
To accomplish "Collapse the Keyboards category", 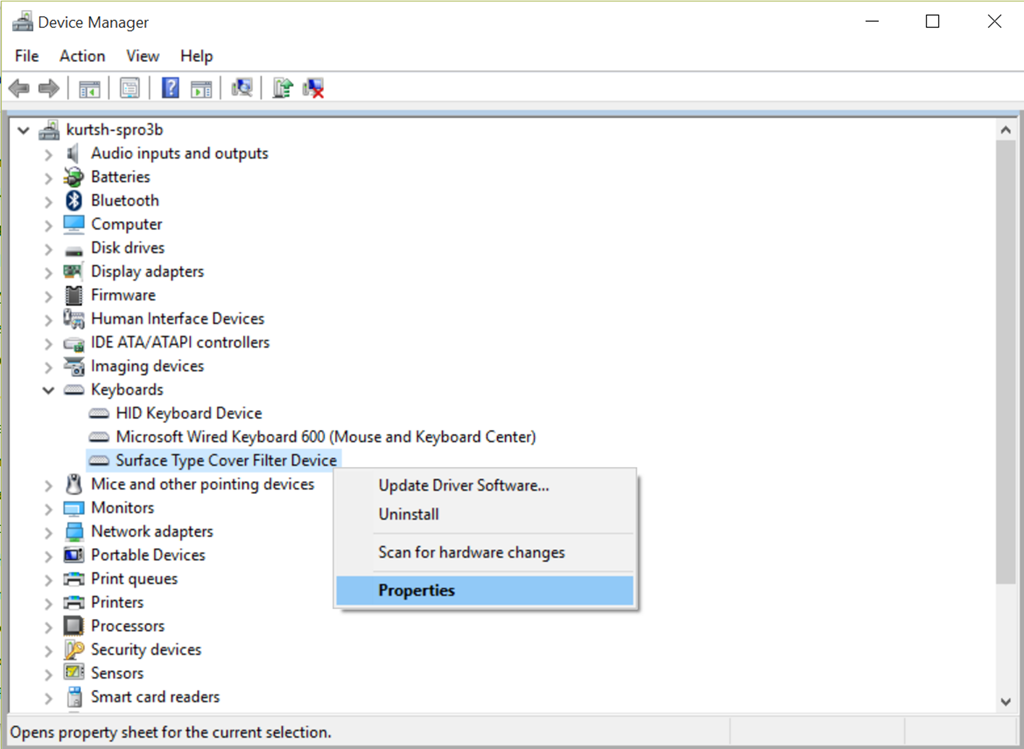I will coord(48,390).
